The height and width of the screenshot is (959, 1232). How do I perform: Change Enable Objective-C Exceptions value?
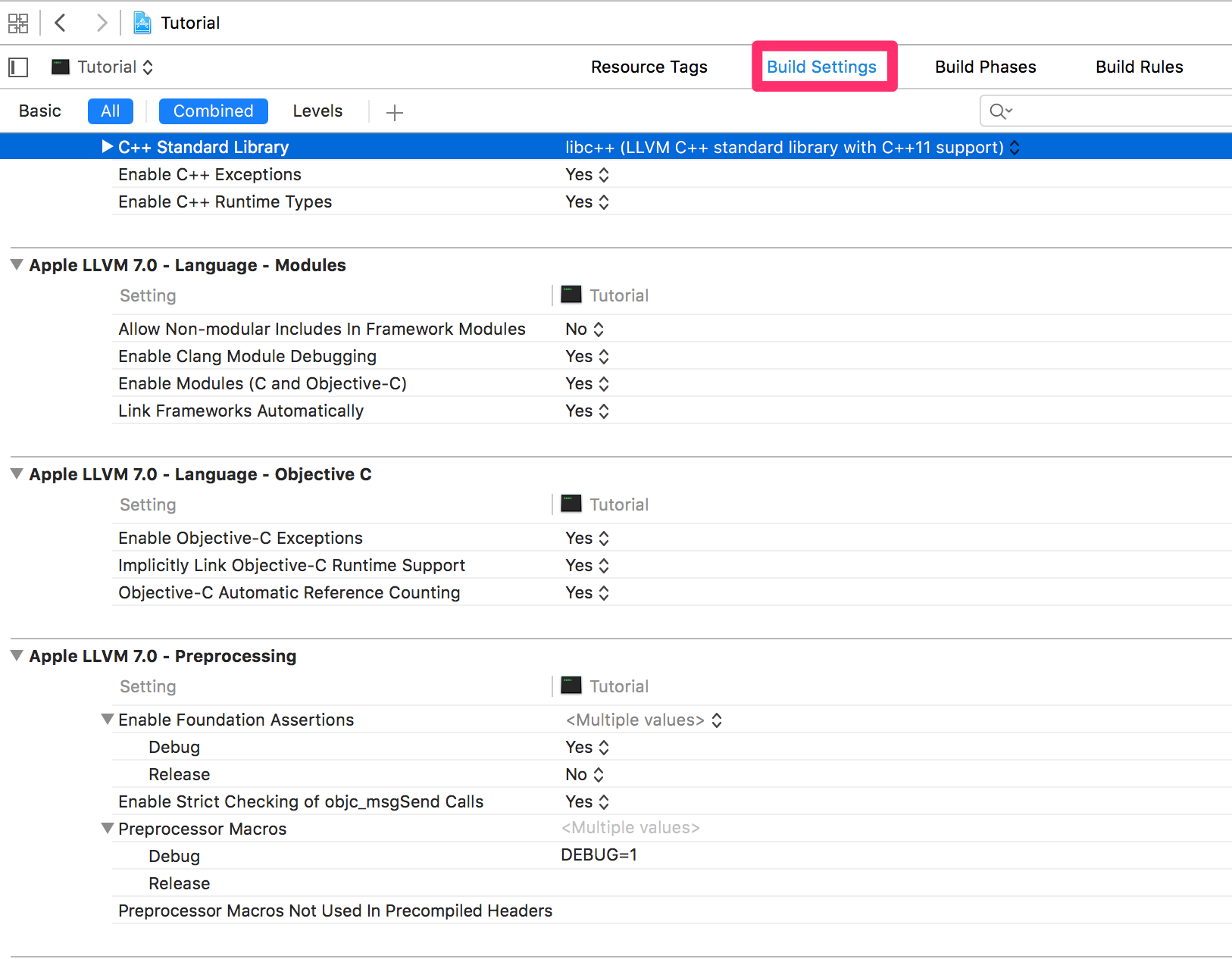tap(587, 538)
